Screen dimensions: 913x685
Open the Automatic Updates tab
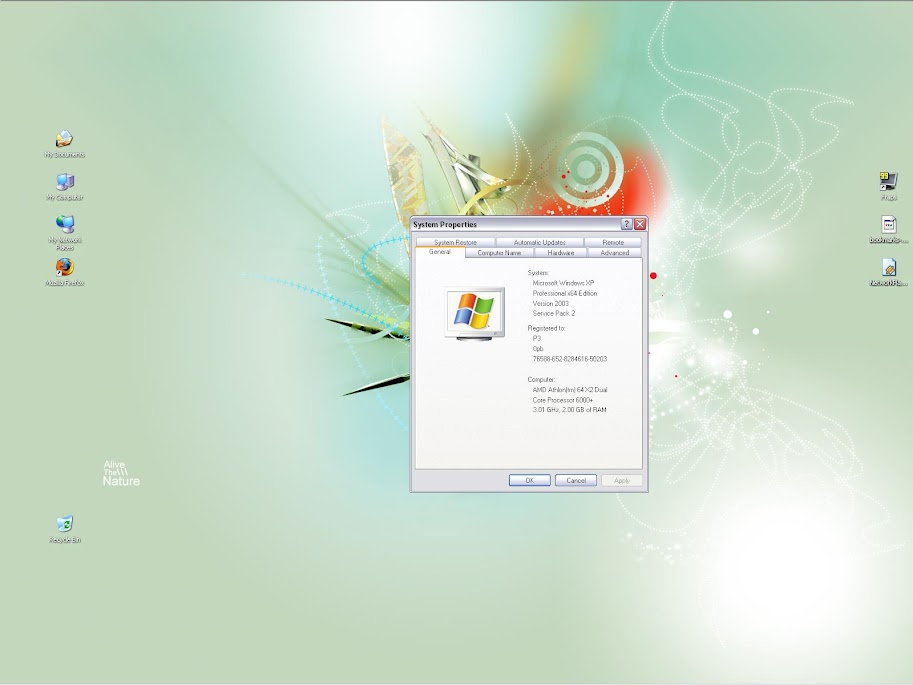539,242
